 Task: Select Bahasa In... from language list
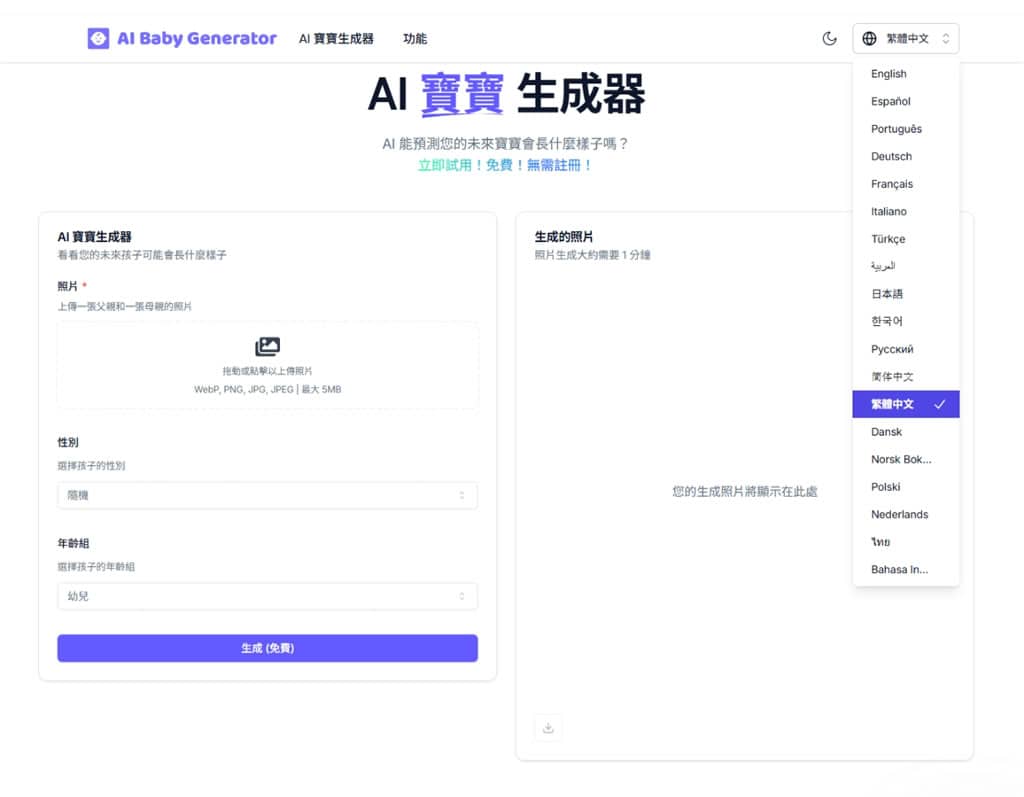pyautogui.click(x=906, y=570)
